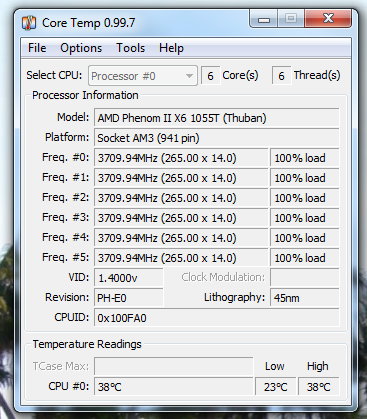
Task: Click the Freq. #3 frequency value
Action: (x=181, y=218)
